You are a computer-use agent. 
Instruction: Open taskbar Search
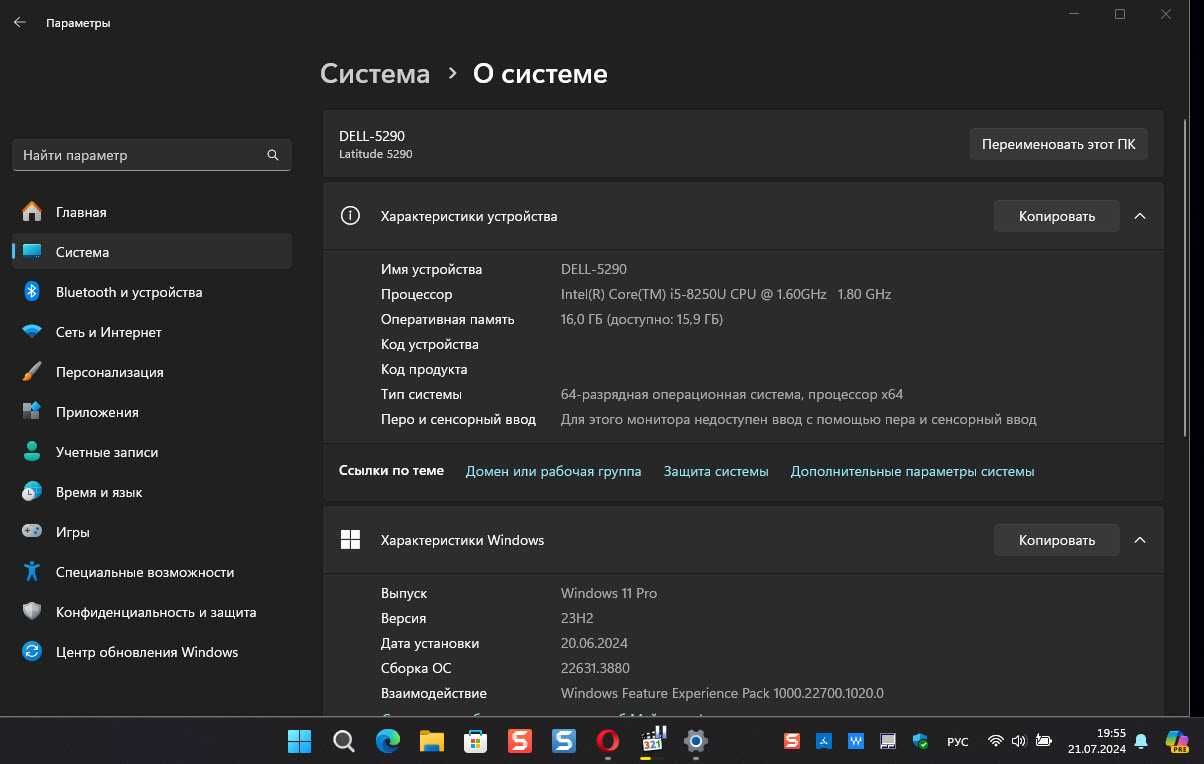pyautogui.click(x=343, y=741)
